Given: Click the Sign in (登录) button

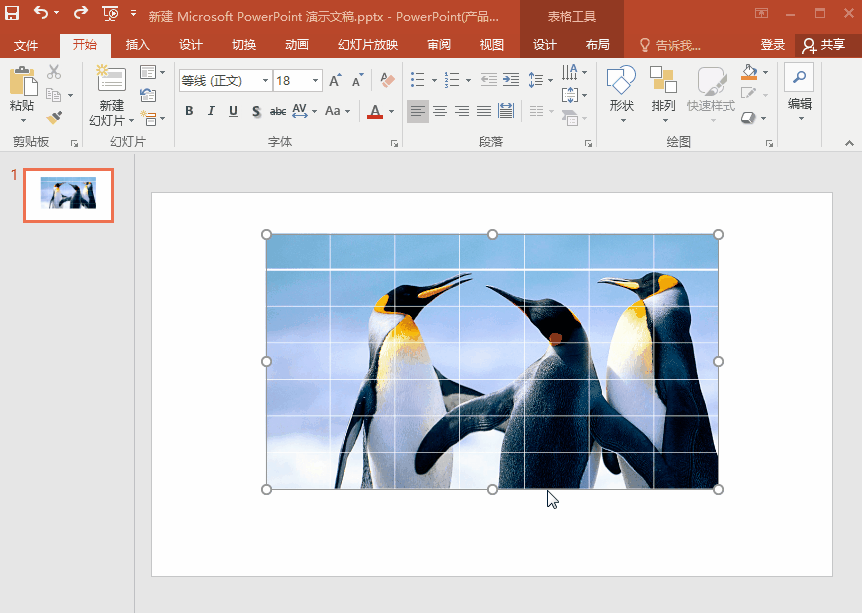Looking at the screenshot, I should (x=772, y=45).
